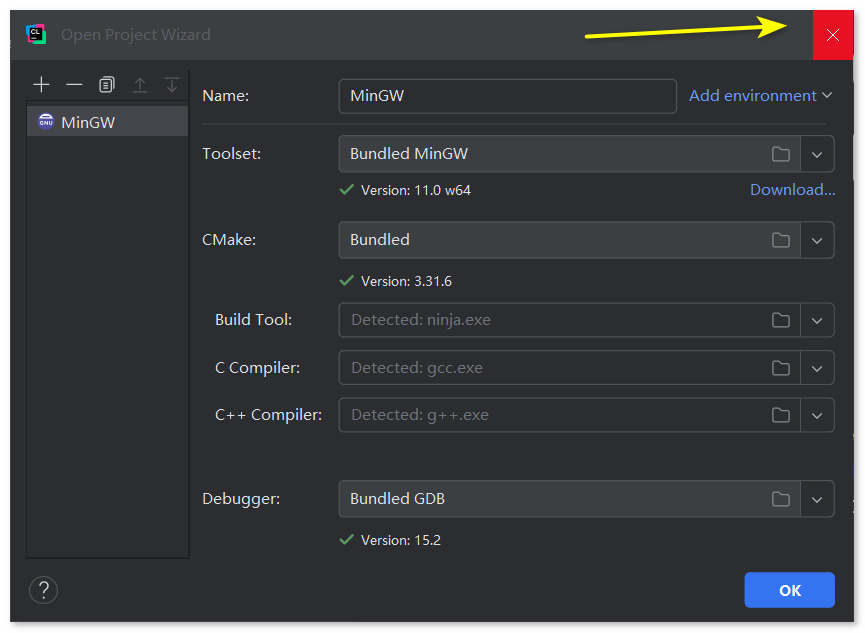Click the Download... link
The width and height of the screenshot is (865, 633).
pos(792,190)
